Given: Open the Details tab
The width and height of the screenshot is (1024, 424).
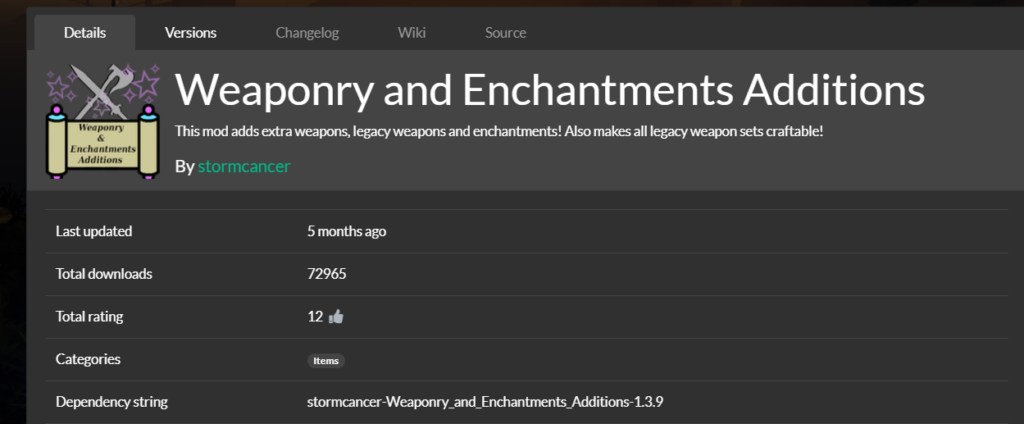Looking at the screenshot, I should click(x=85, y=33).
